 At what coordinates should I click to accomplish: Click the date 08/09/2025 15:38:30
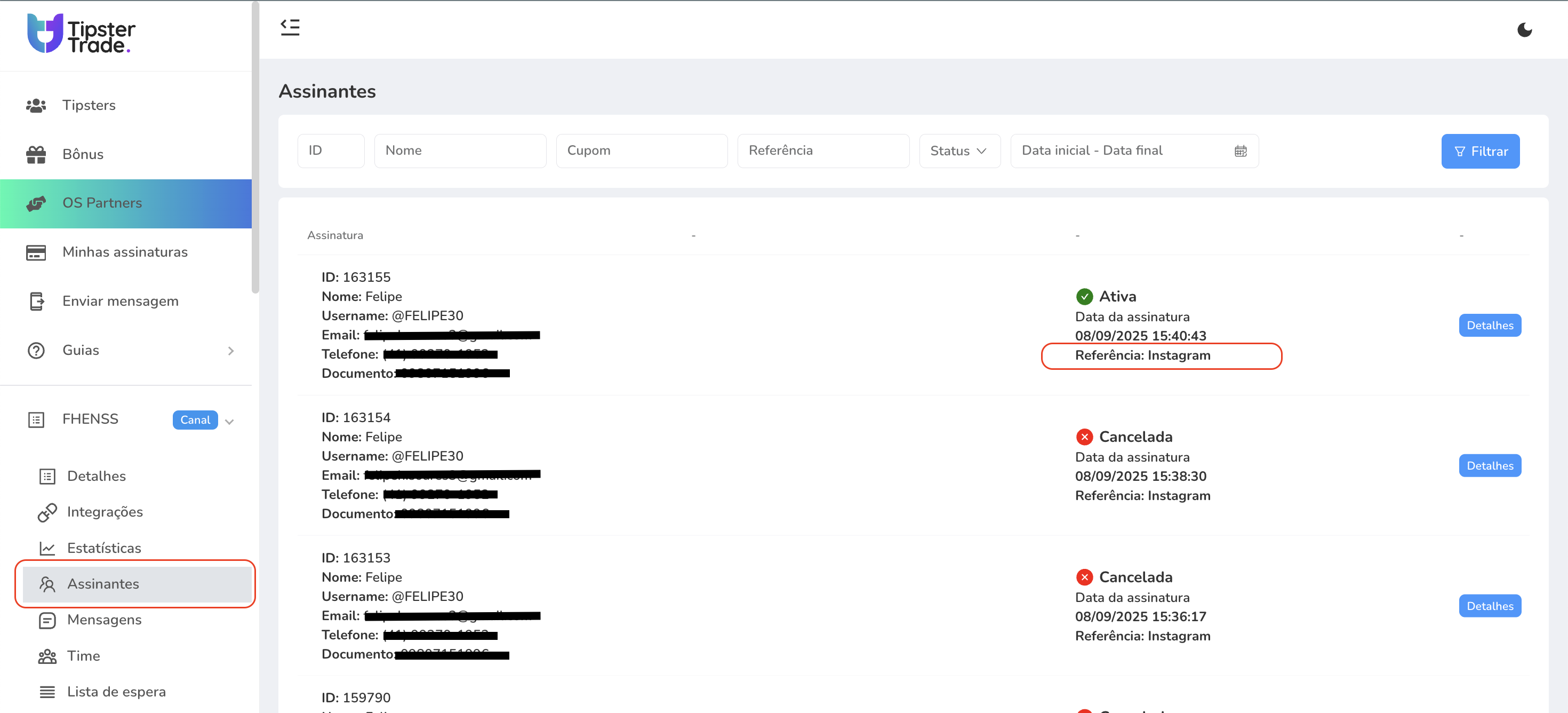click(x=1140, y=477)
